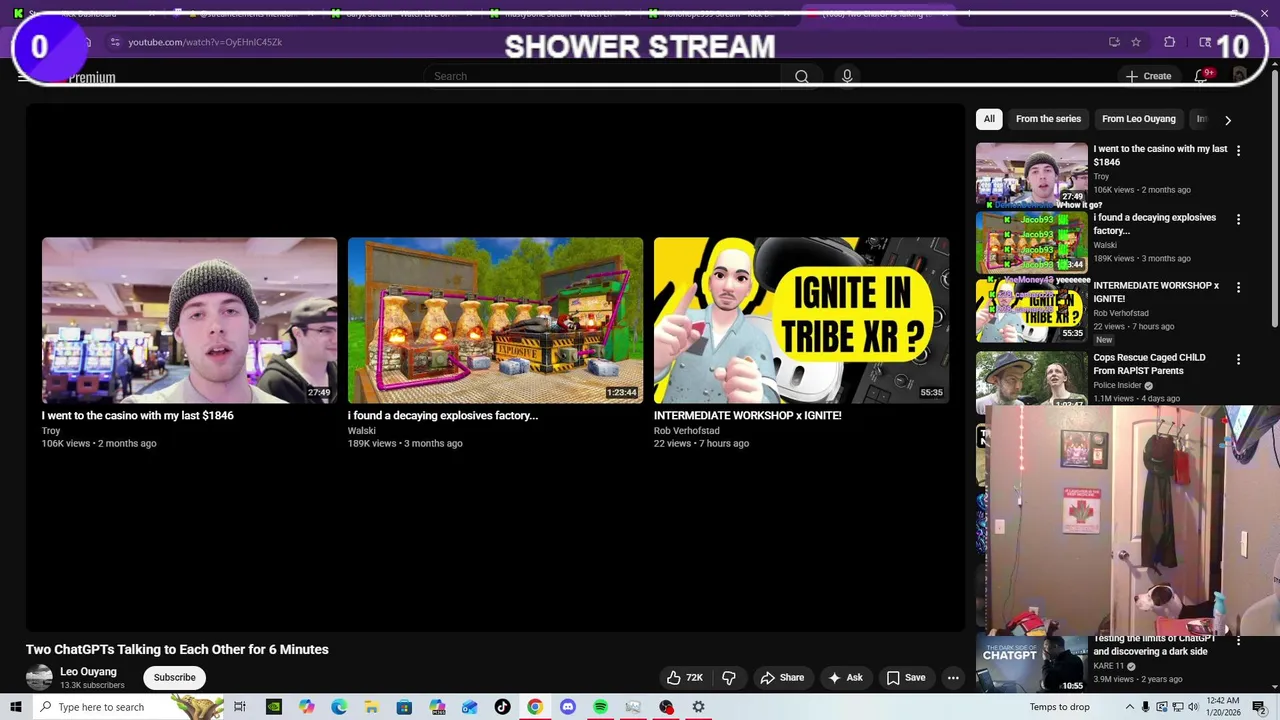Open Leo Ouyang channel avatar
Image resolution: width=1280 pixels, height=720 pixels.
click(39, 677)
